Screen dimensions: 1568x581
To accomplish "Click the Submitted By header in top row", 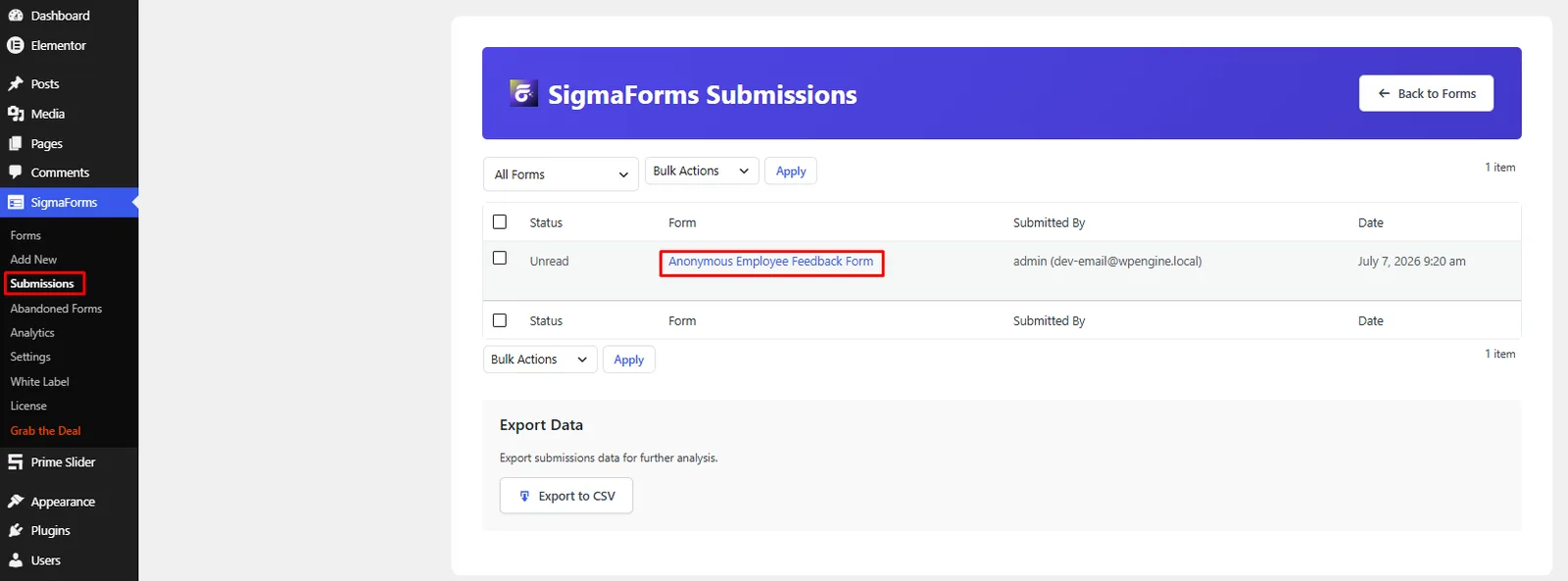I will point(1049,223).
